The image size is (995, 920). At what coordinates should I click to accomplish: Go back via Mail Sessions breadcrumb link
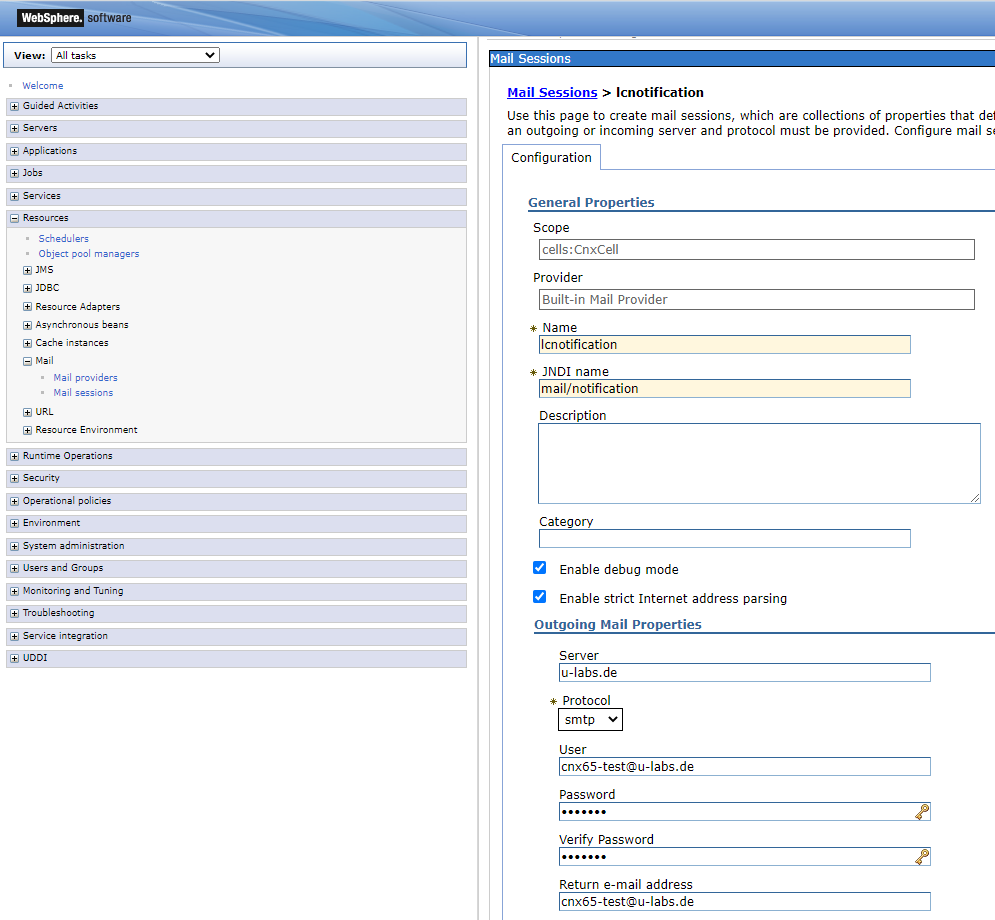point(552,93)
